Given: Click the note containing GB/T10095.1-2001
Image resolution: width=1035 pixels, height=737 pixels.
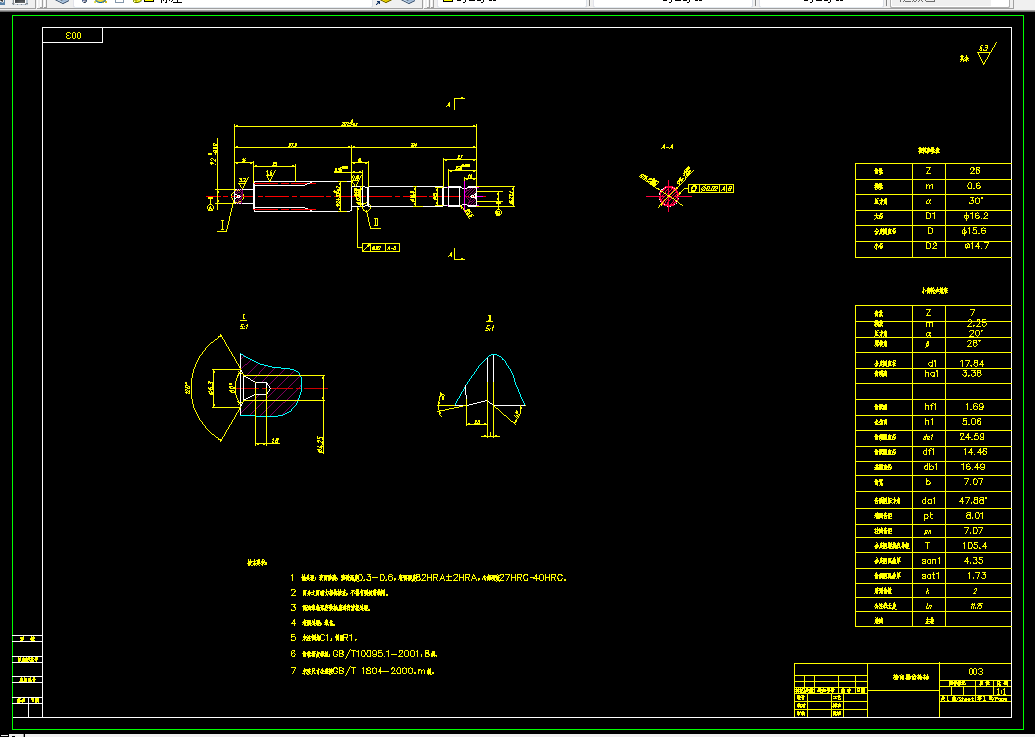Looking at the screenshot, I should coord(364,654).
